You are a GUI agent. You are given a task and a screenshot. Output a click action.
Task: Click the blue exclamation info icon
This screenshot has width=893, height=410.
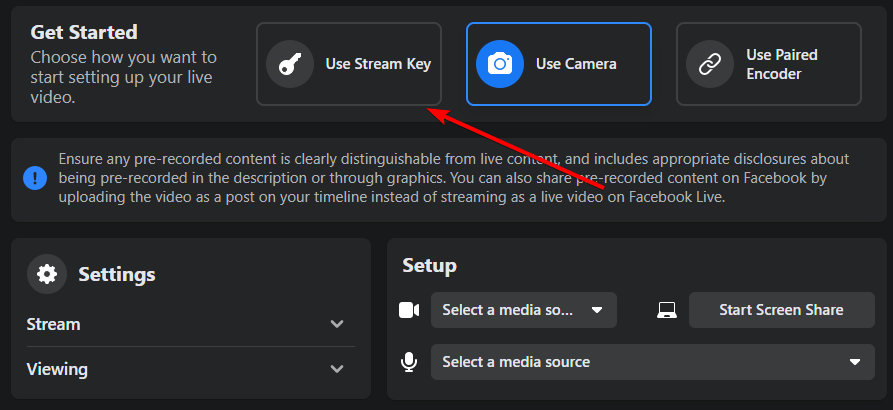[x=35, y=178]
